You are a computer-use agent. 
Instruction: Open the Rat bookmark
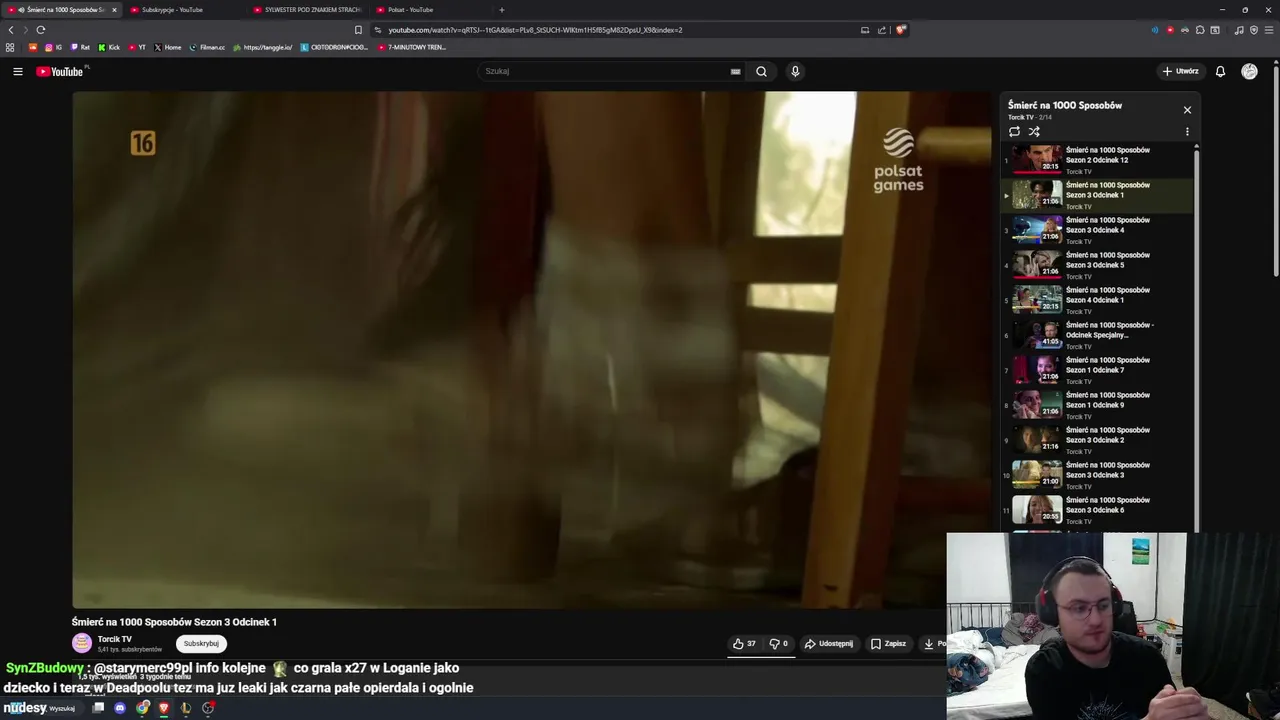click(x=80, y=47)
